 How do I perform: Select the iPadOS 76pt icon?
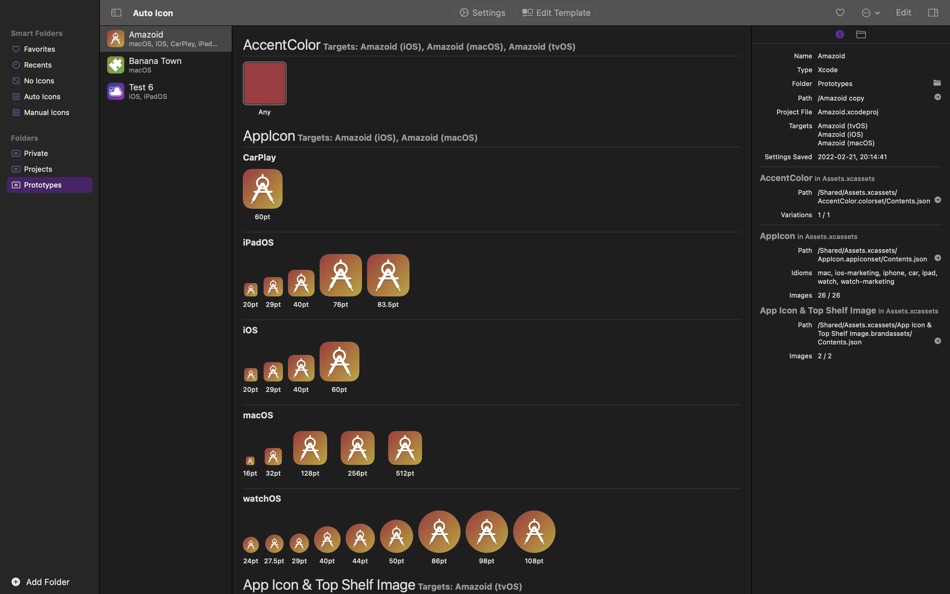click(x=340, y=275)
